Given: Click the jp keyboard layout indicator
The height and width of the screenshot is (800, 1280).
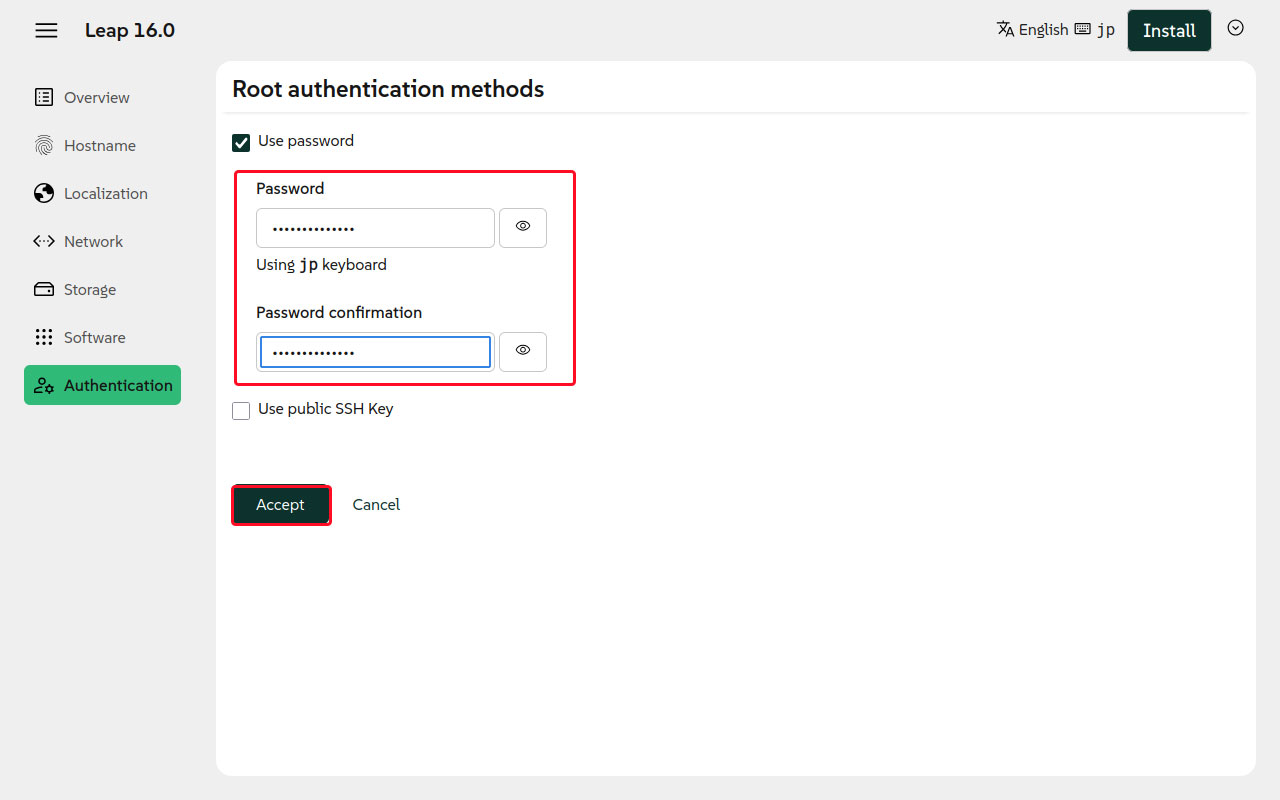Looking at the screenshot, I should click(x=1095, y=30).
